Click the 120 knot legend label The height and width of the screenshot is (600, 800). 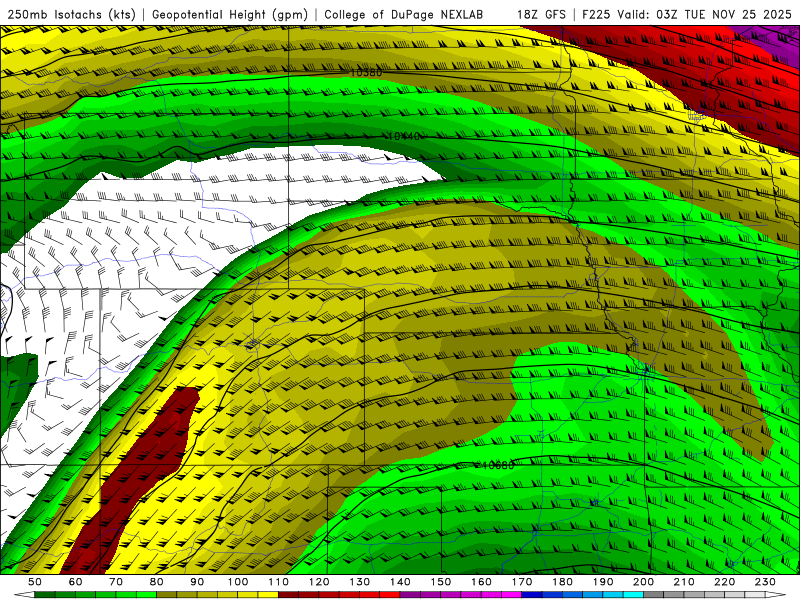tap(319, 582)
